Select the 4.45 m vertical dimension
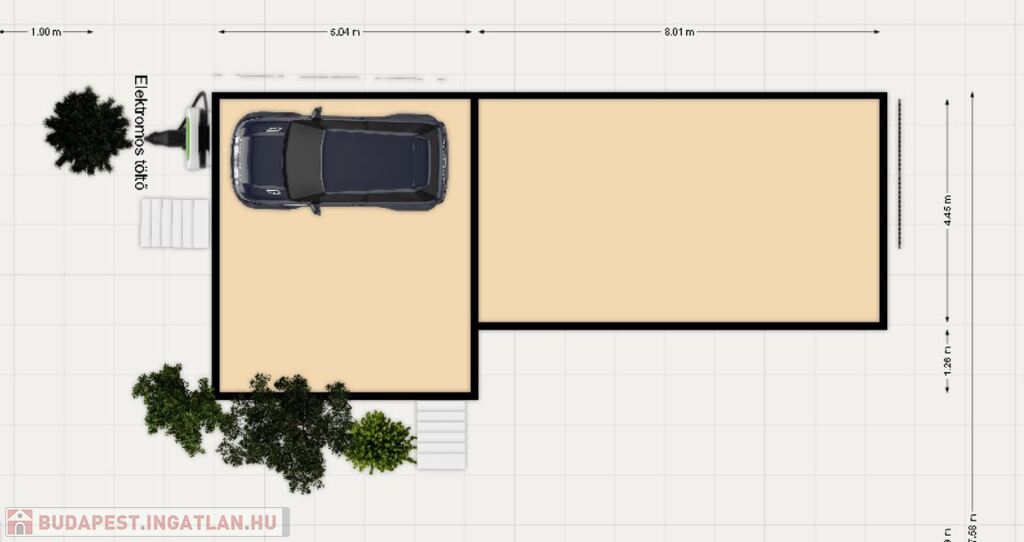1024x542 pixels. pos(947,211)
